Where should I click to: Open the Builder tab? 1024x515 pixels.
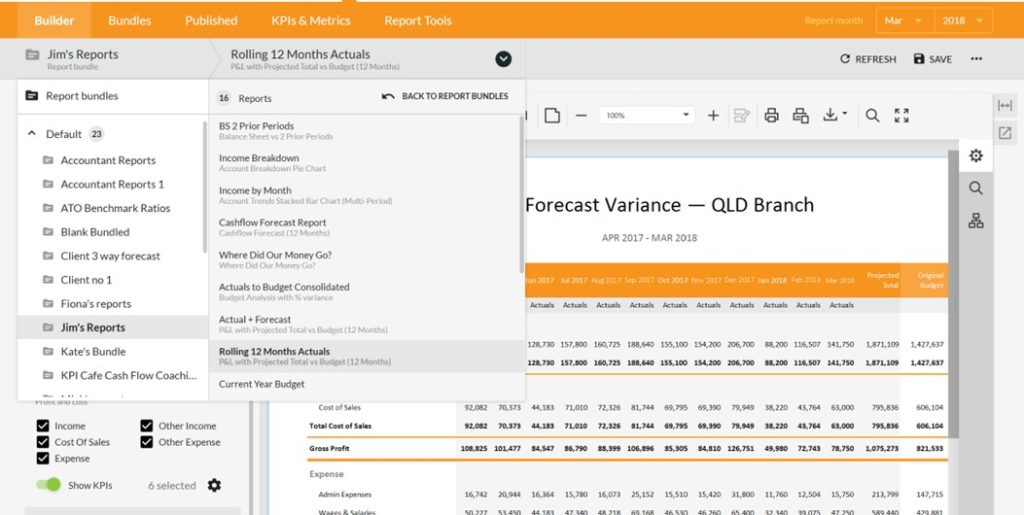pos(54,20)
